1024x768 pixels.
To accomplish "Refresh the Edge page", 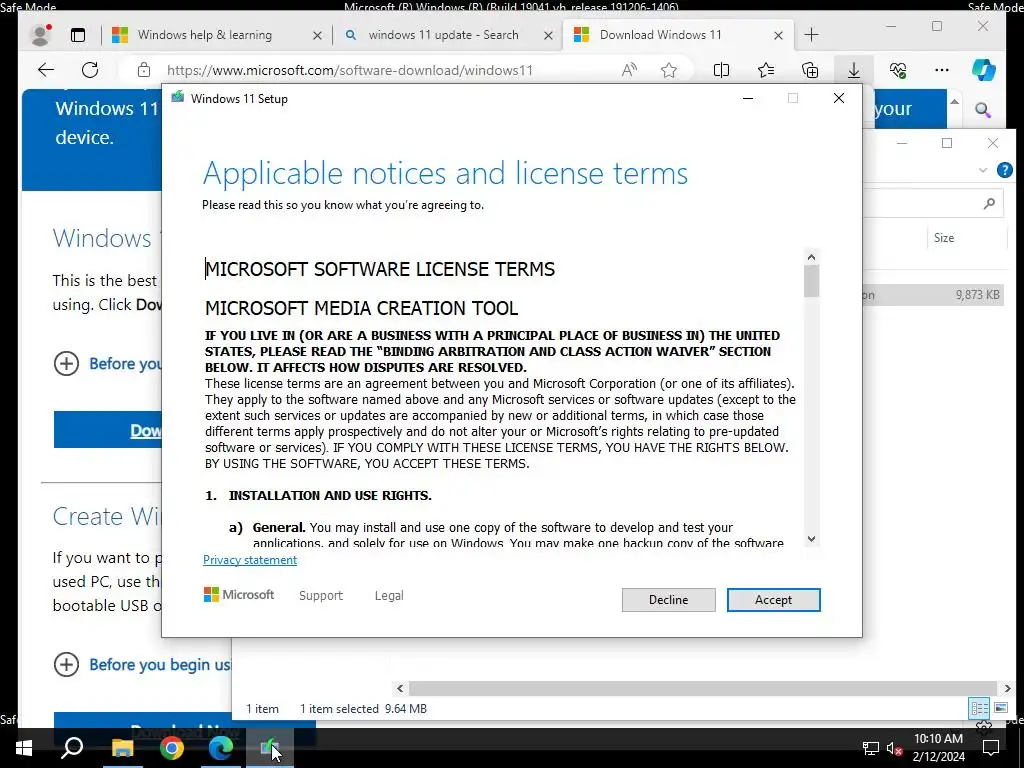I will coord(90,70).
